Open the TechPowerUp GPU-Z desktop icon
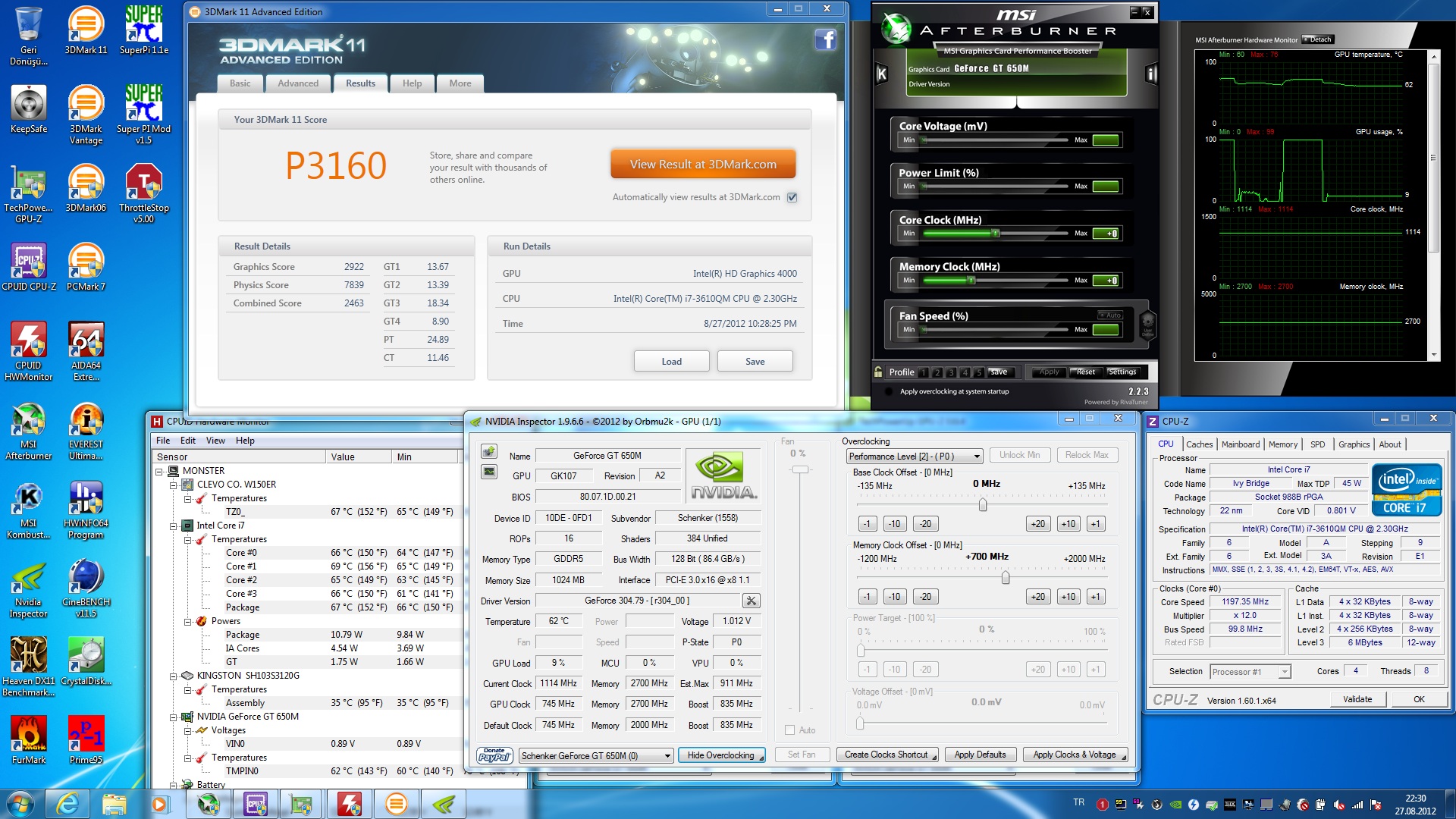 (29, 193)
